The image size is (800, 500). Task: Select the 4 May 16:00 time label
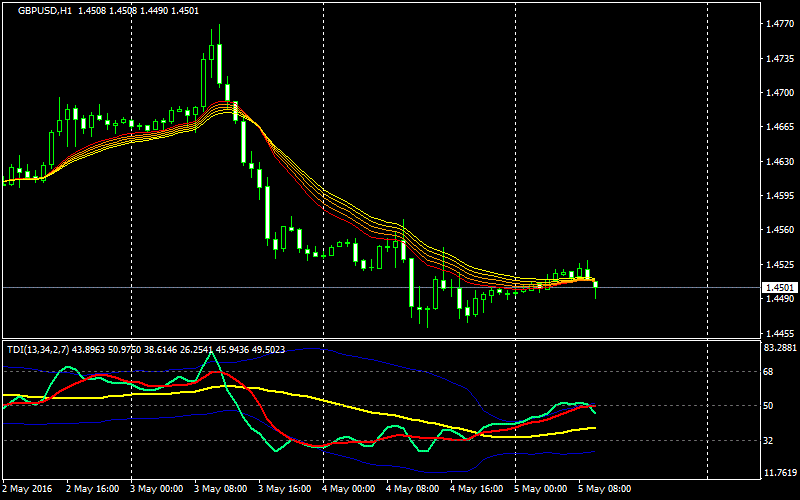tap(477, 489)
